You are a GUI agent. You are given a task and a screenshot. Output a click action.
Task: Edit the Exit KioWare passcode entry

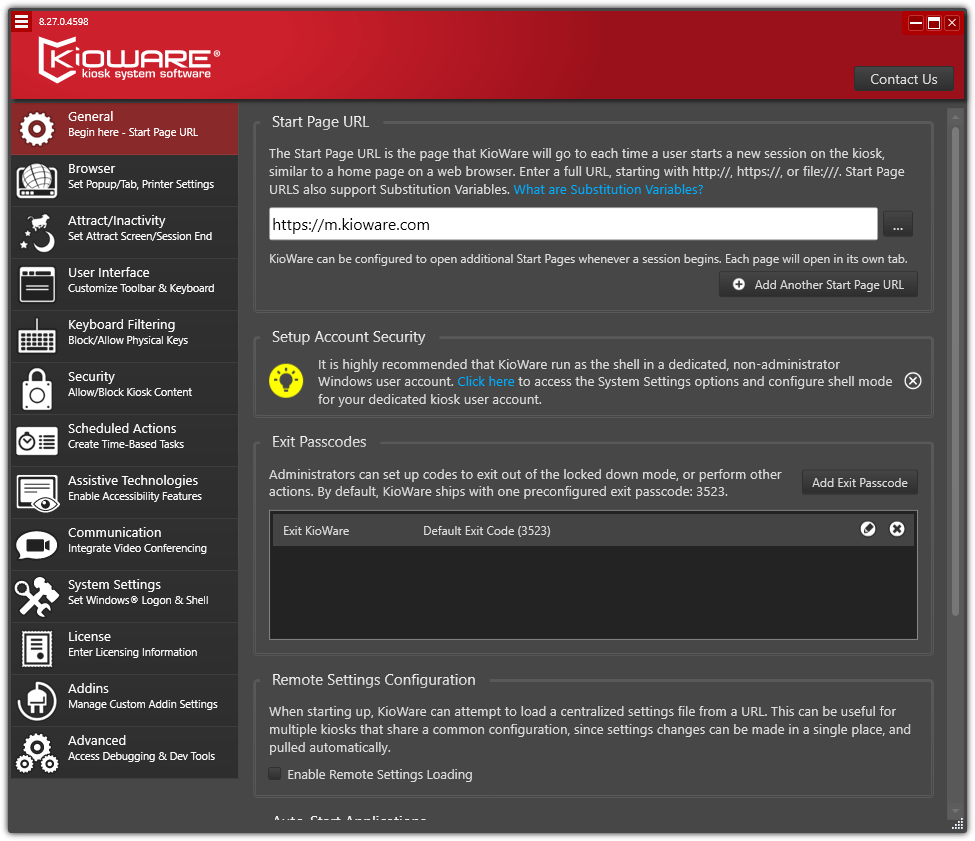pyautogui.click(x=868, y=529)
